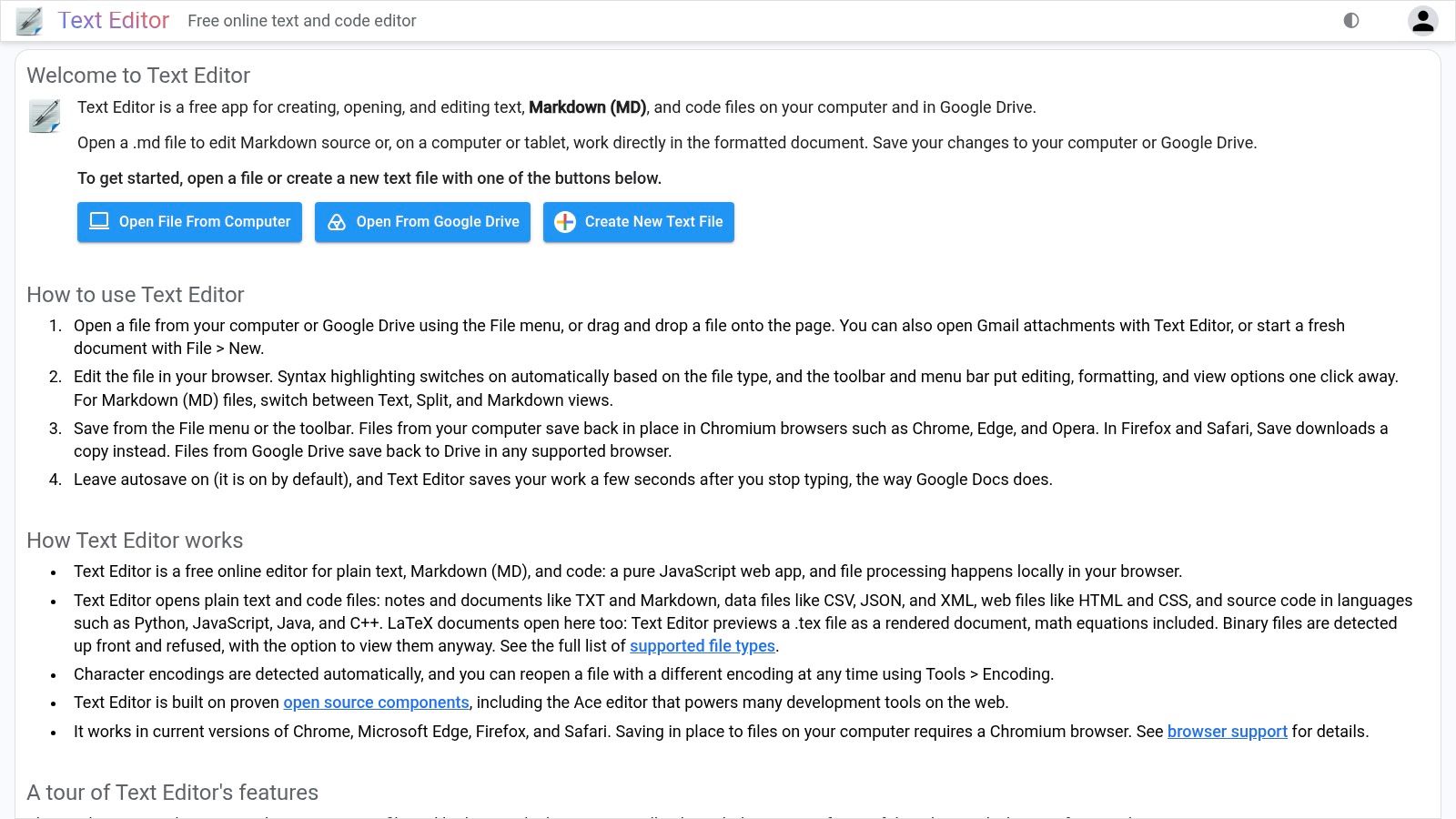Image resolution: width=1456 pixels, height=819 pixels.
Task: Click the notepad icon beside the welcome text
Action: 45,116
